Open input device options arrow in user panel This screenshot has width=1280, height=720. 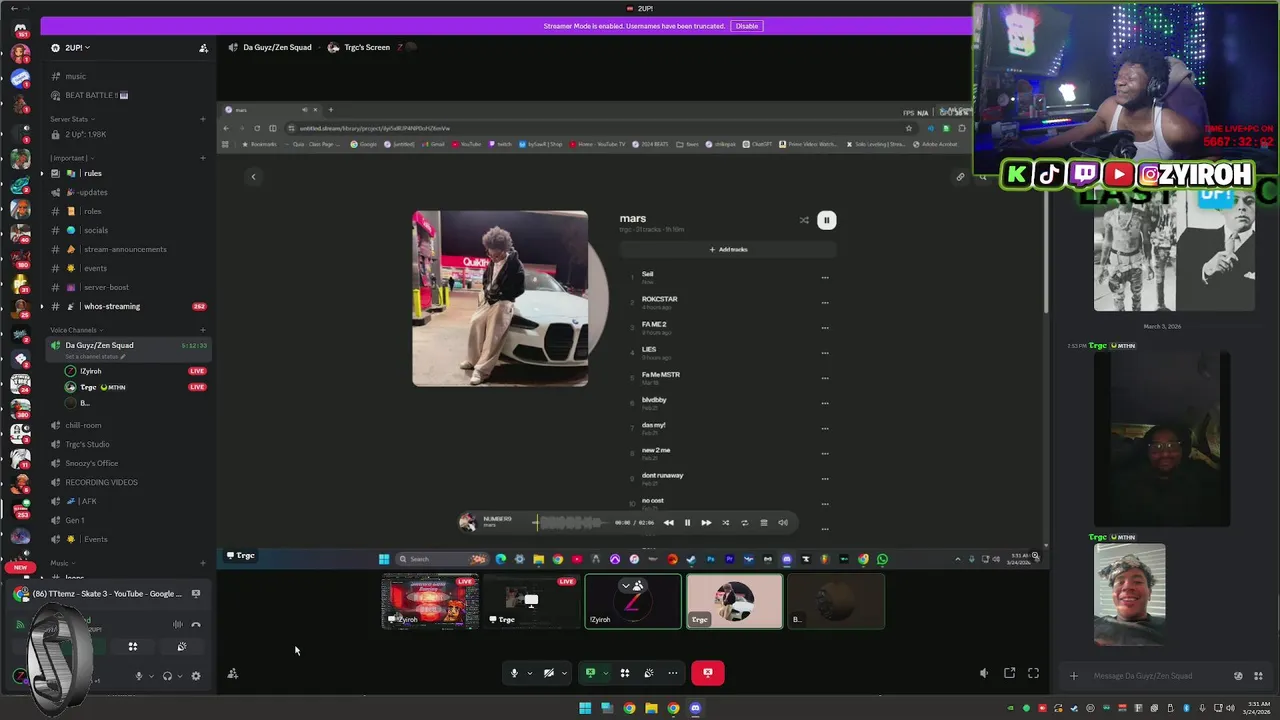pos(151,676)
